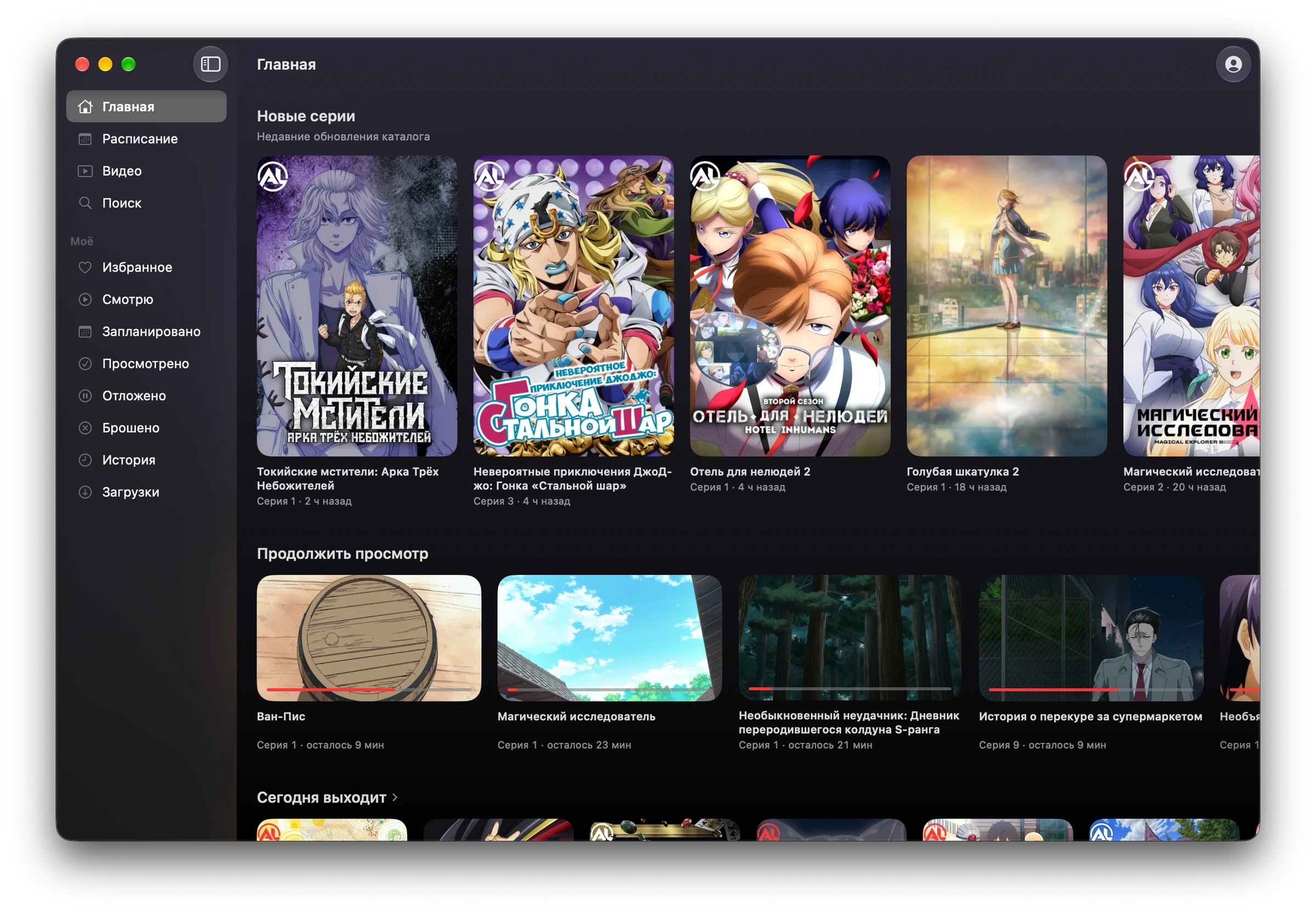The height and width of the screenshot is (915, 1316).
Task: Open Гонка «Стальной шар» JoJo poster
Action: 573,306
